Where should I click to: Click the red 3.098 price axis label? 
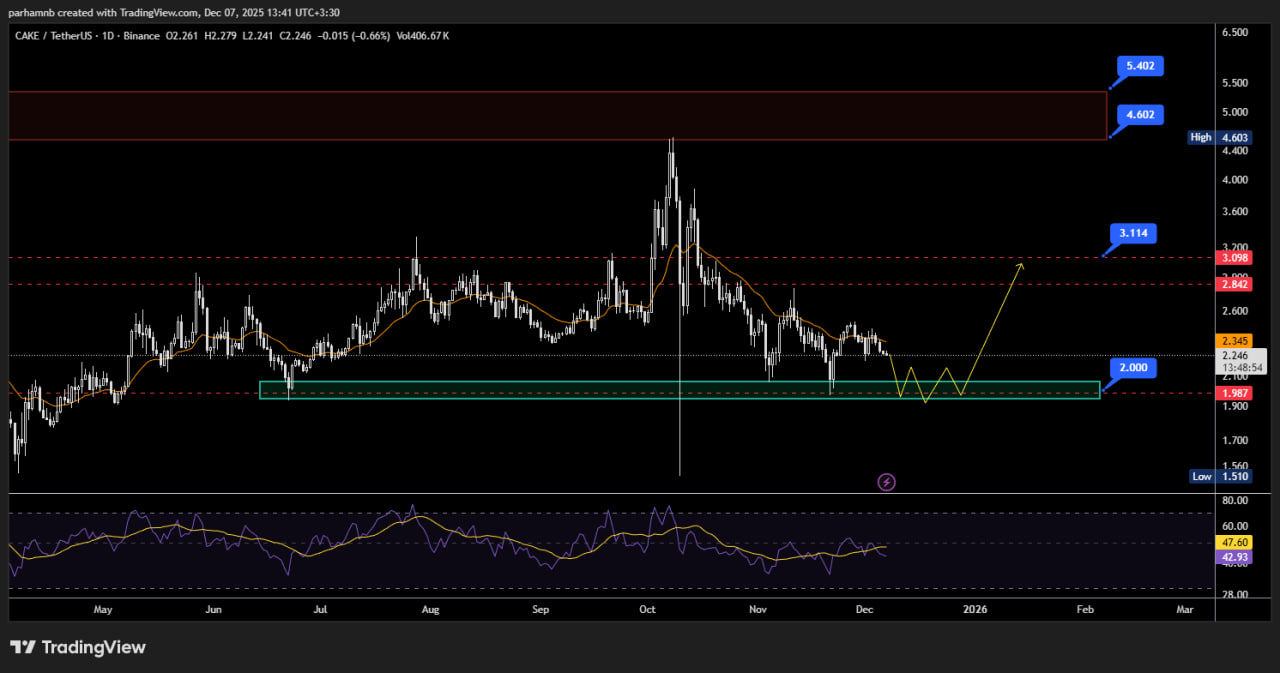(1231, 258)
